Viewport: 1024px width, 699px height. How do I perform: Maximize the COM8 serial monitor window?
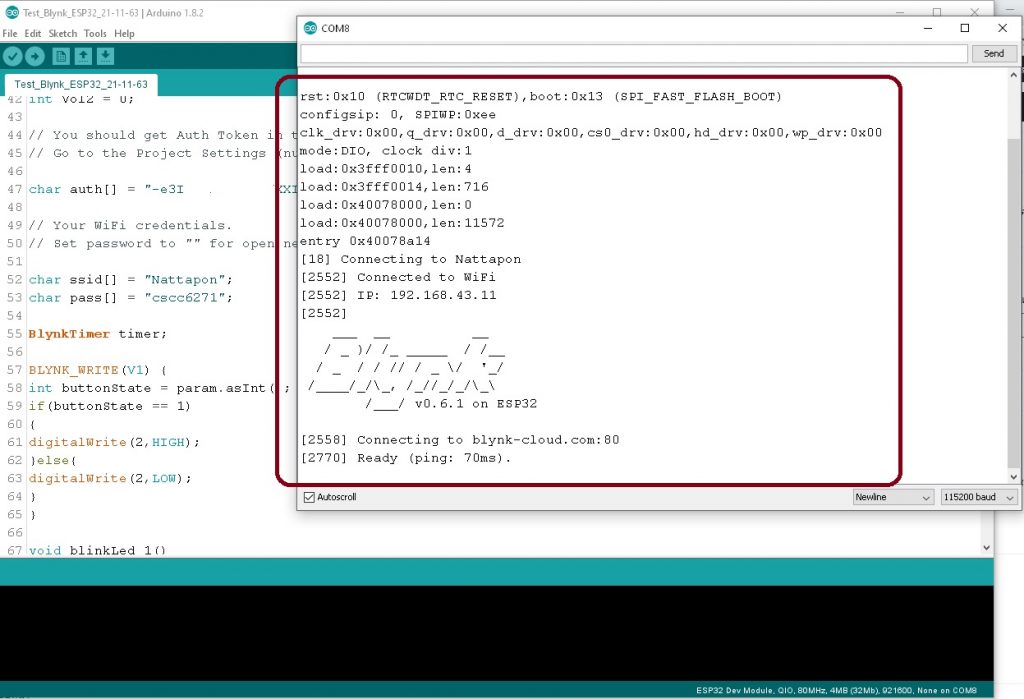965,28
